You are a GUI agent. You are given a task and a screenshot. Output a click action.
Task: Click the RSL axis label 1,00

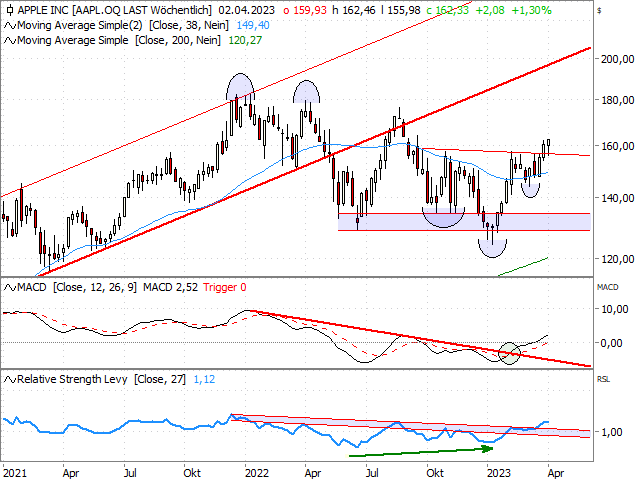[x=611, y=432]
